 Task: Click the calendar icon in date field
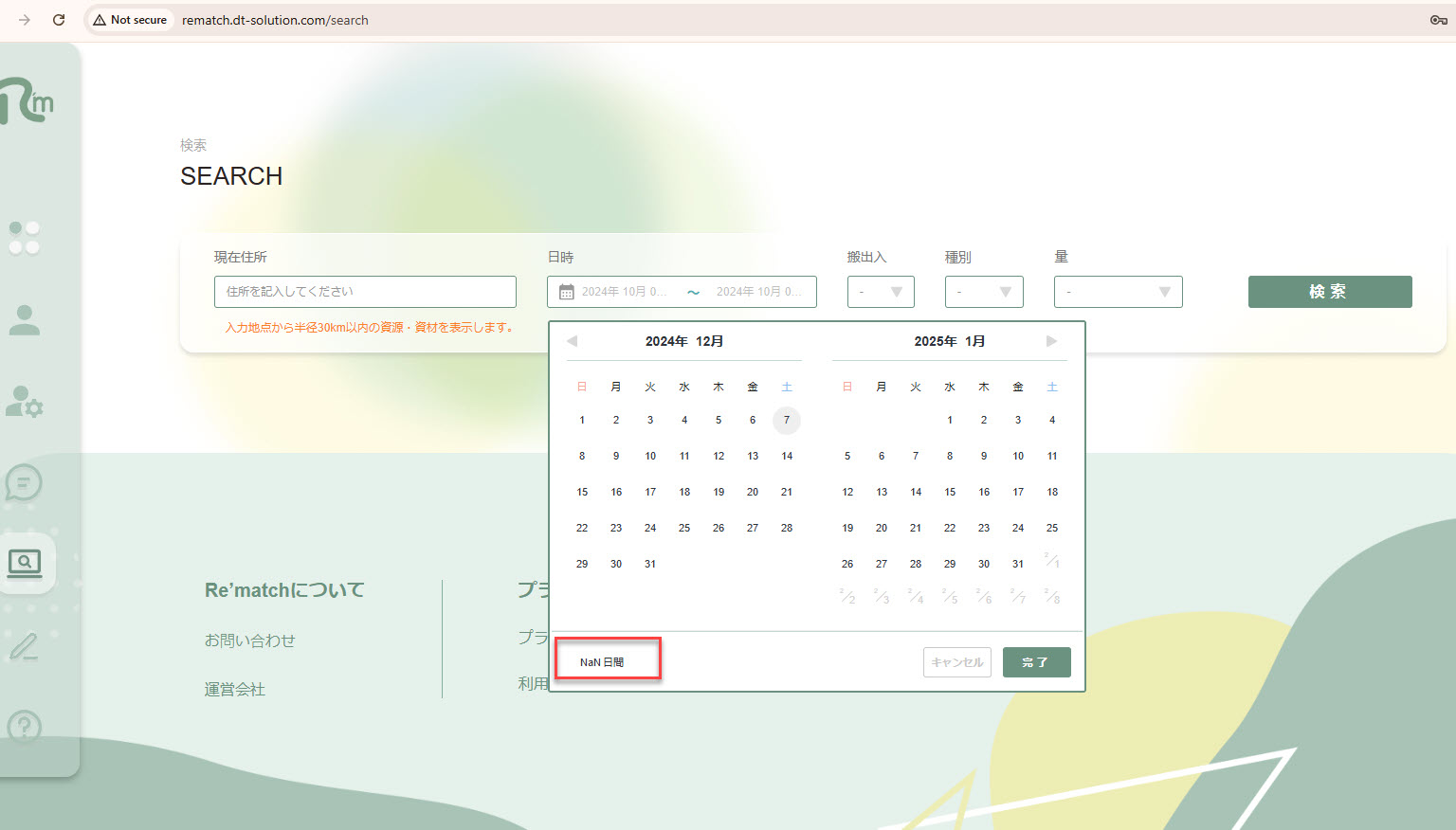pyautogui.click(x=566, y=292)
